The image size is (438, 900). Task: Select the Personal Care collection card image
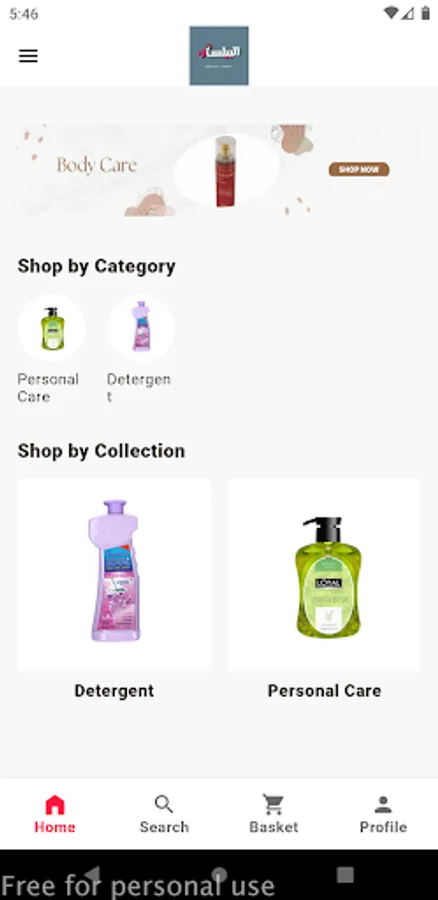[324, 575]
